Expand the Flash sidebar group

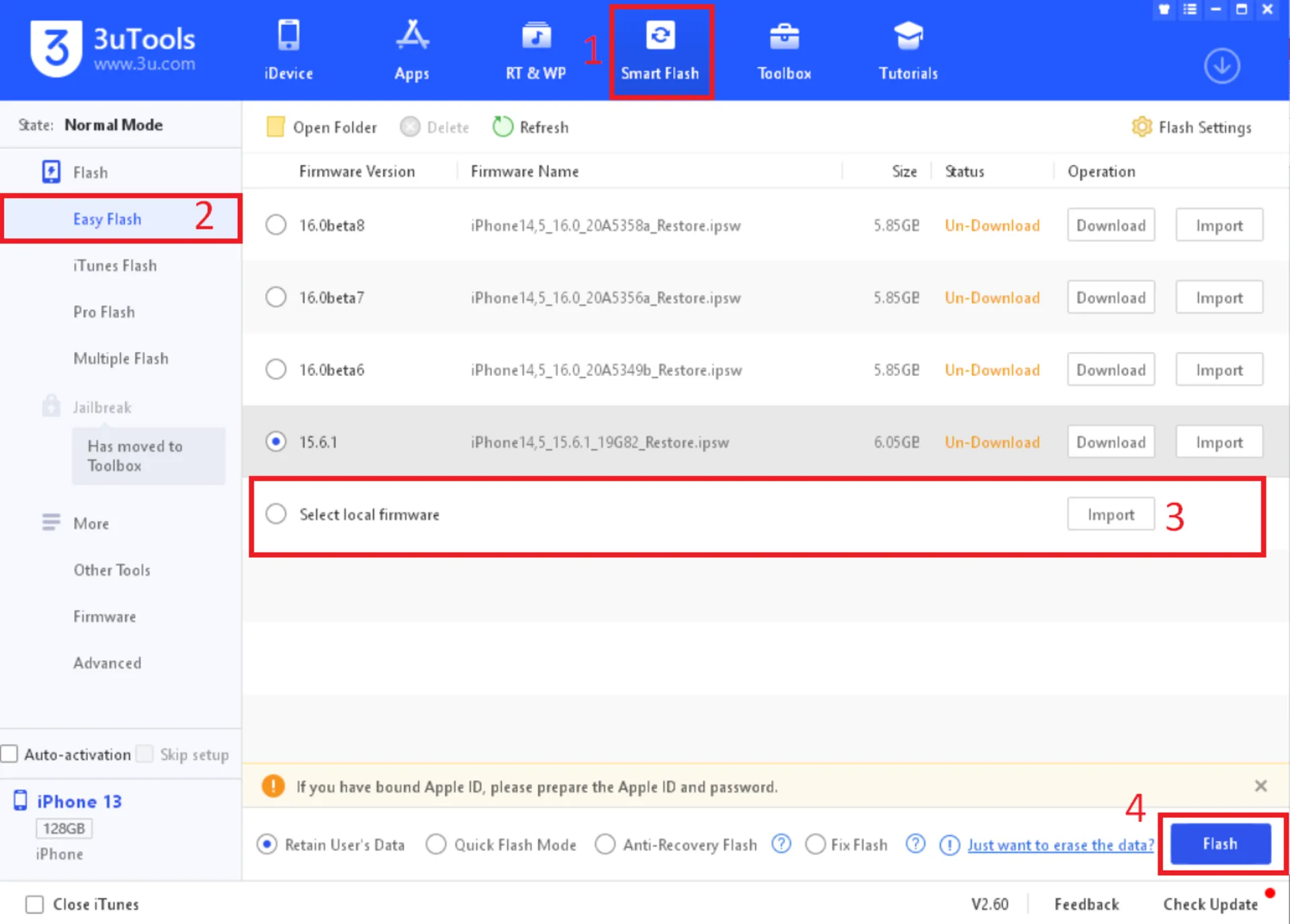click(90, 173)
